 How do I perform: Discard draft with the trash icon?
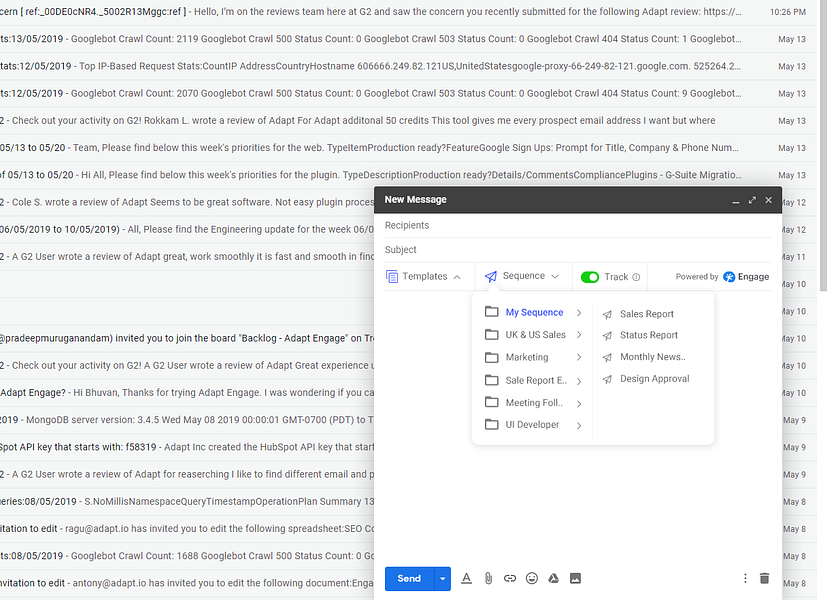click(764, 578)
